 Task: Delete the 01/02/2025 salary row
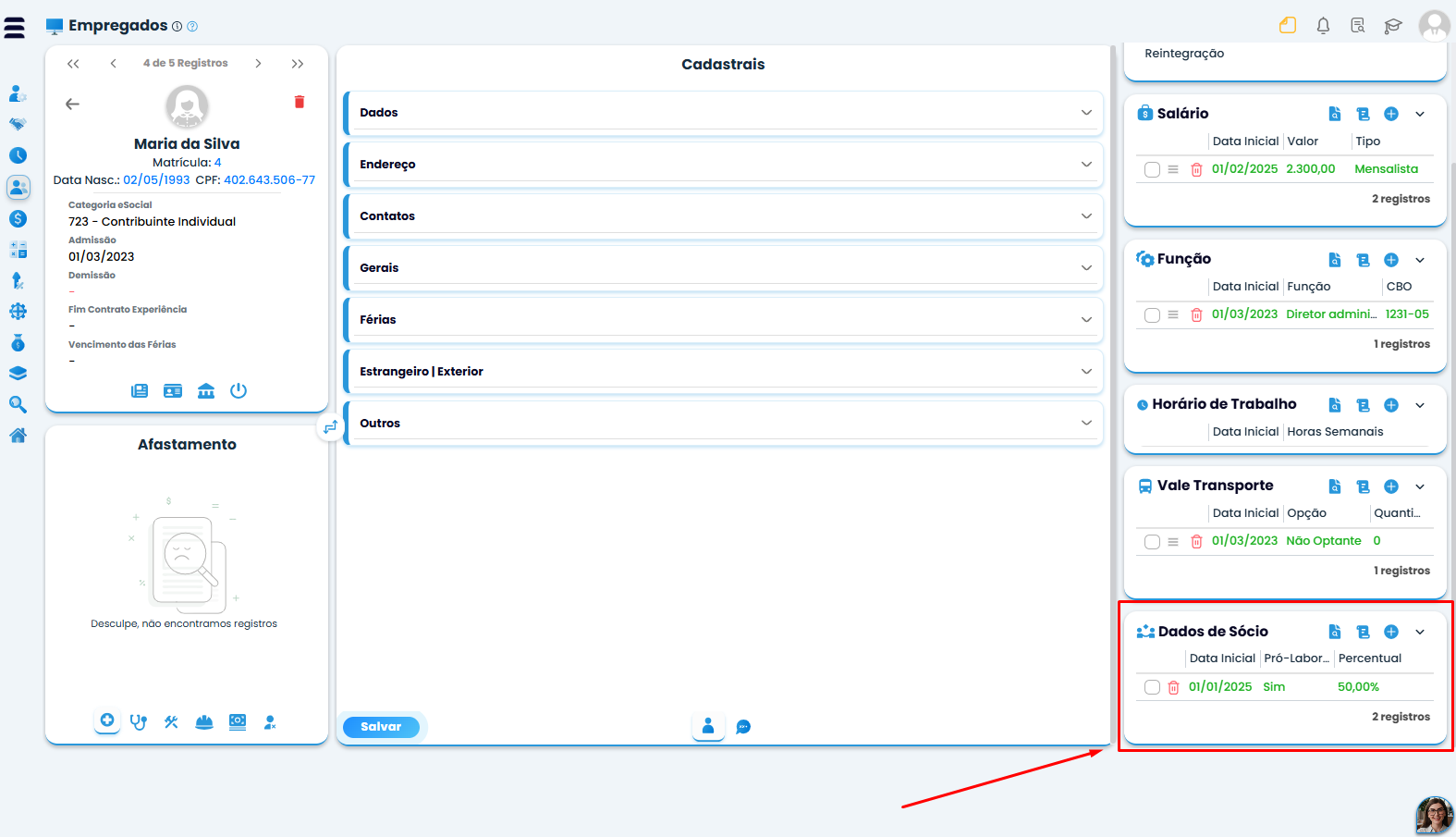coord(1196,169)
